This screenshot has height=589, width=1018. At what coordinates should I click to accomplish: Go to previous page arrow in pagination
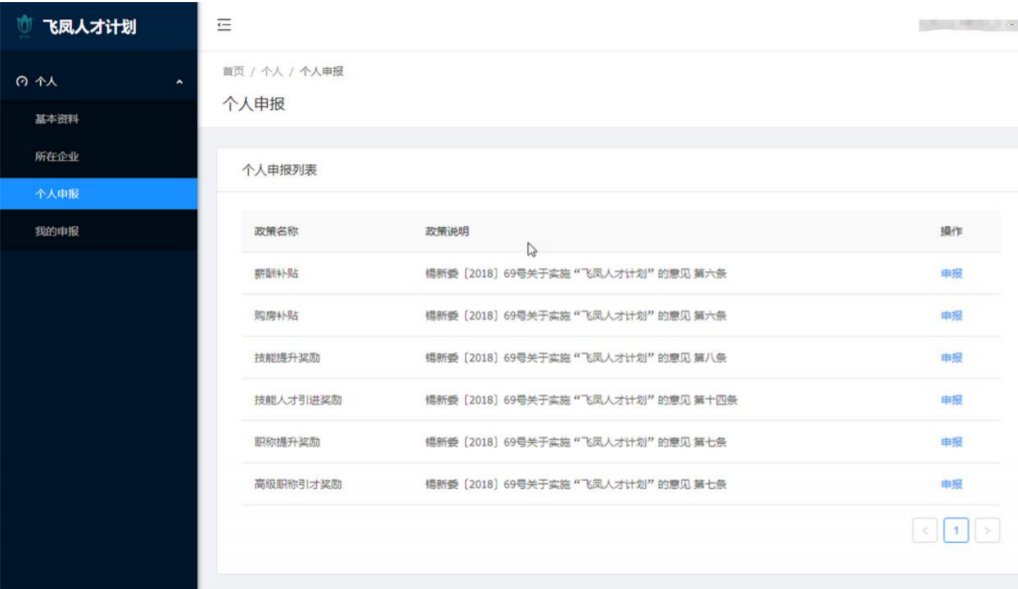click(925, 531)
